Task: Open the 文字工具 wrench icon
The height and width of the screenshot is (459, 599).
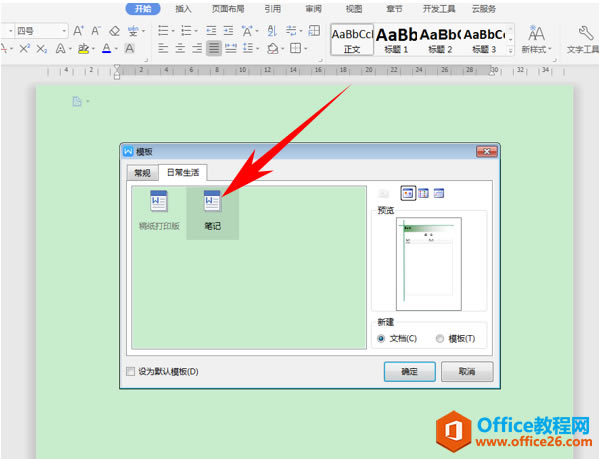Action: coord(585,34)
